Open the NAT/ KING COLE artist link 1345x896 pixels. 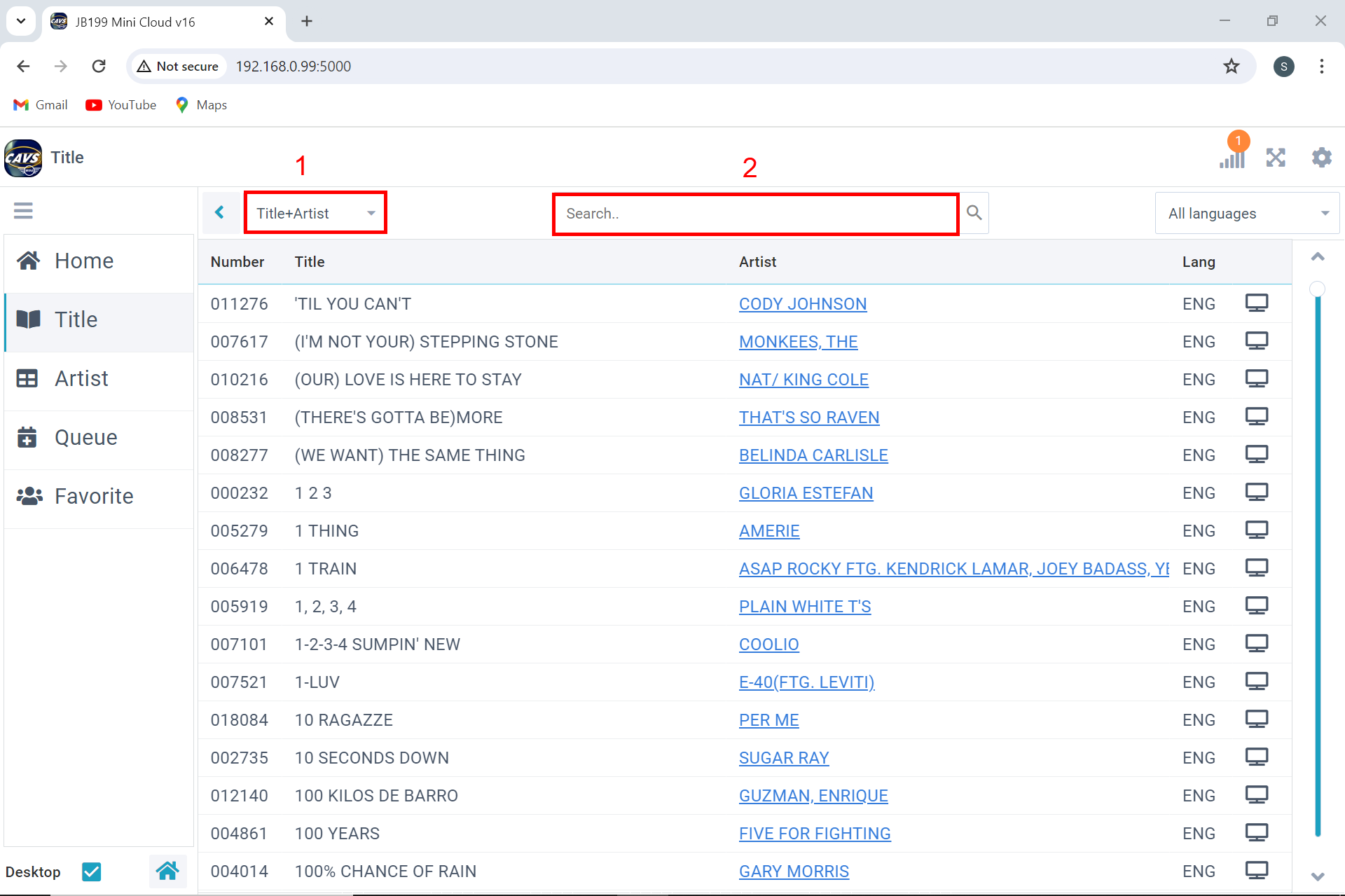coord(803,380)
